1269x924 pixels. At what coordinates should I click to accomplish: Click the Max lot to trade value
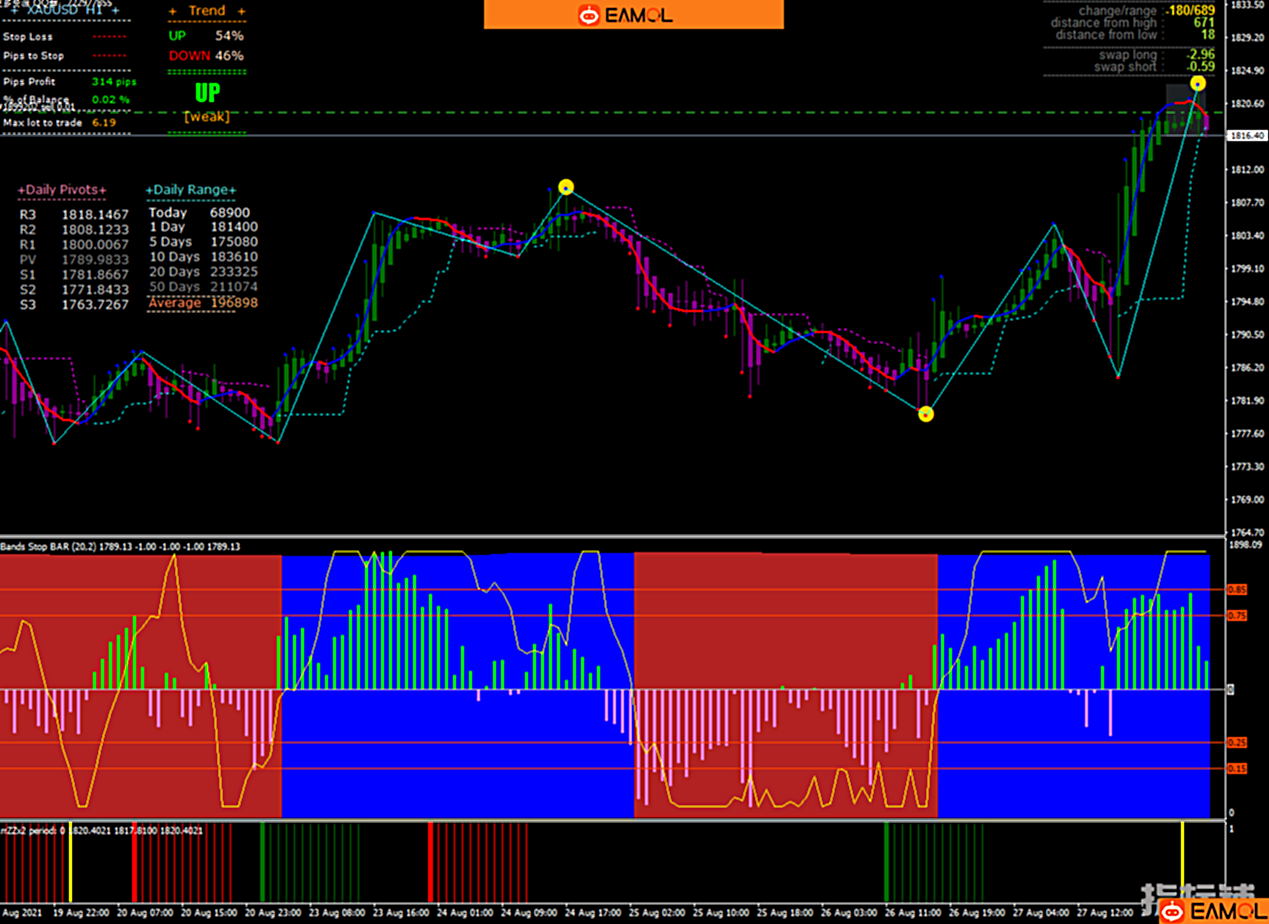(103, 122)
